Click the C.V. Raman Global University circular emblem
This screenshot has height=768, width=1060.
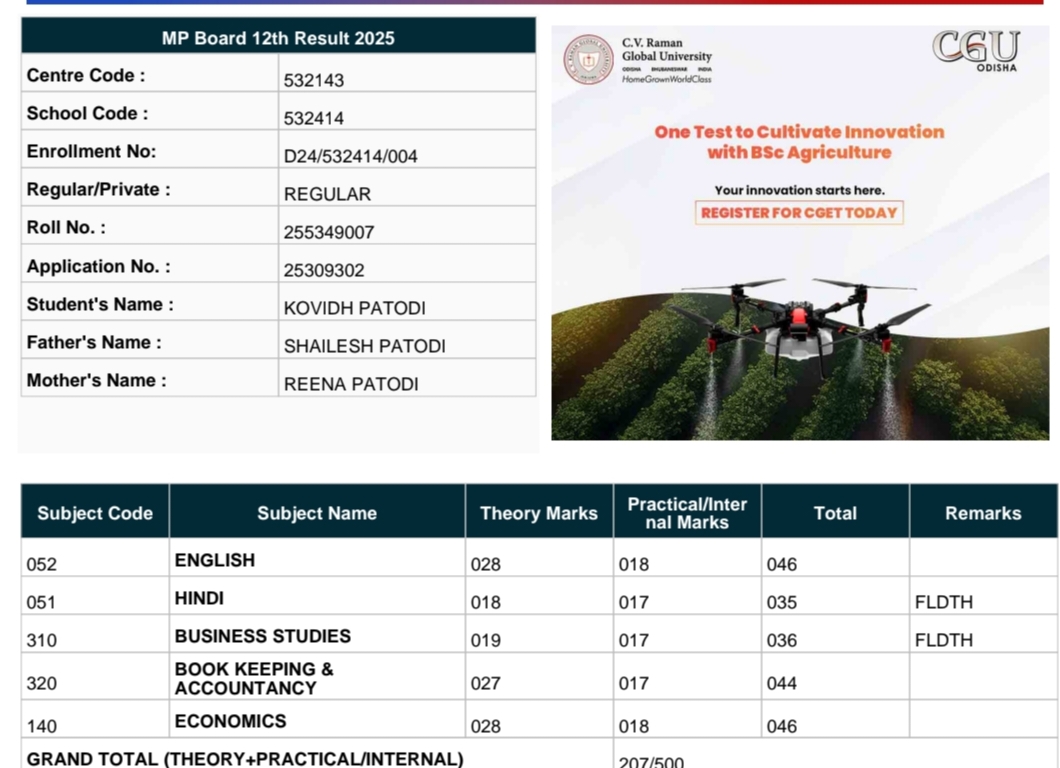pos(587,59)
